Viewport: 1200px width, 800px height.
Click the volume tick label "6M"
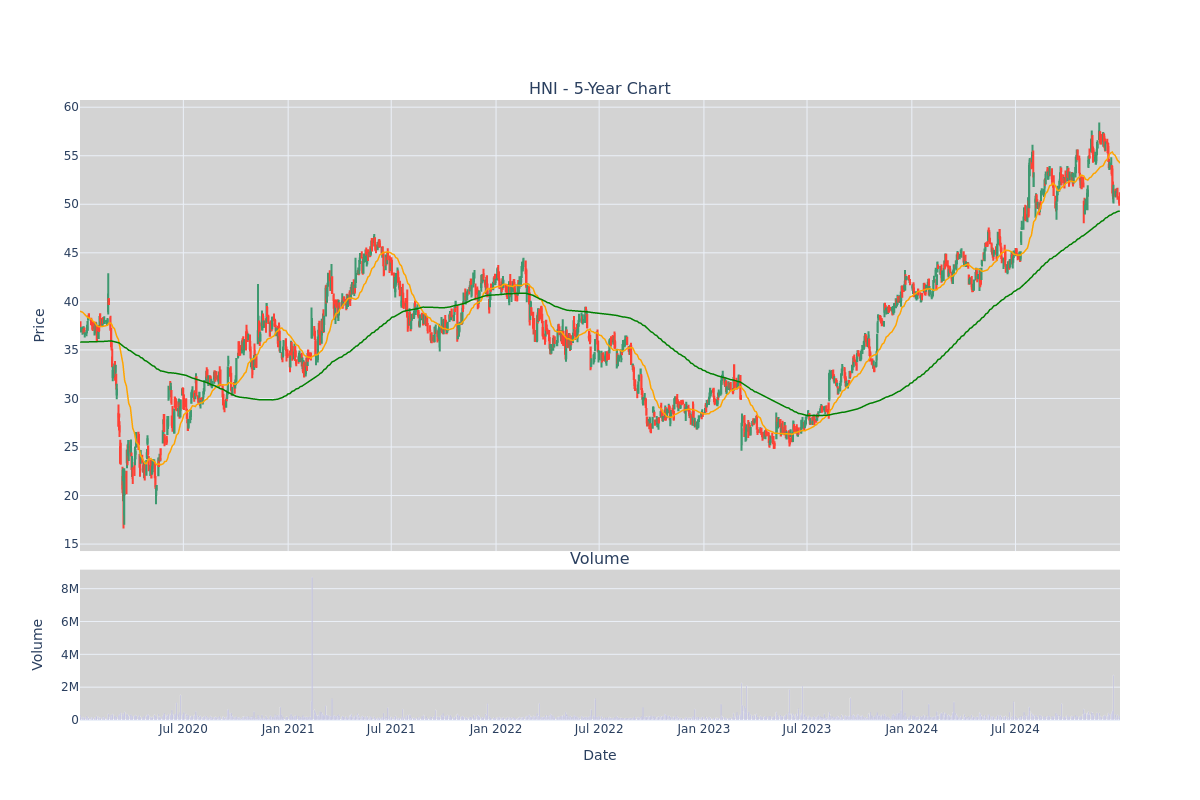tap(70, 622)
